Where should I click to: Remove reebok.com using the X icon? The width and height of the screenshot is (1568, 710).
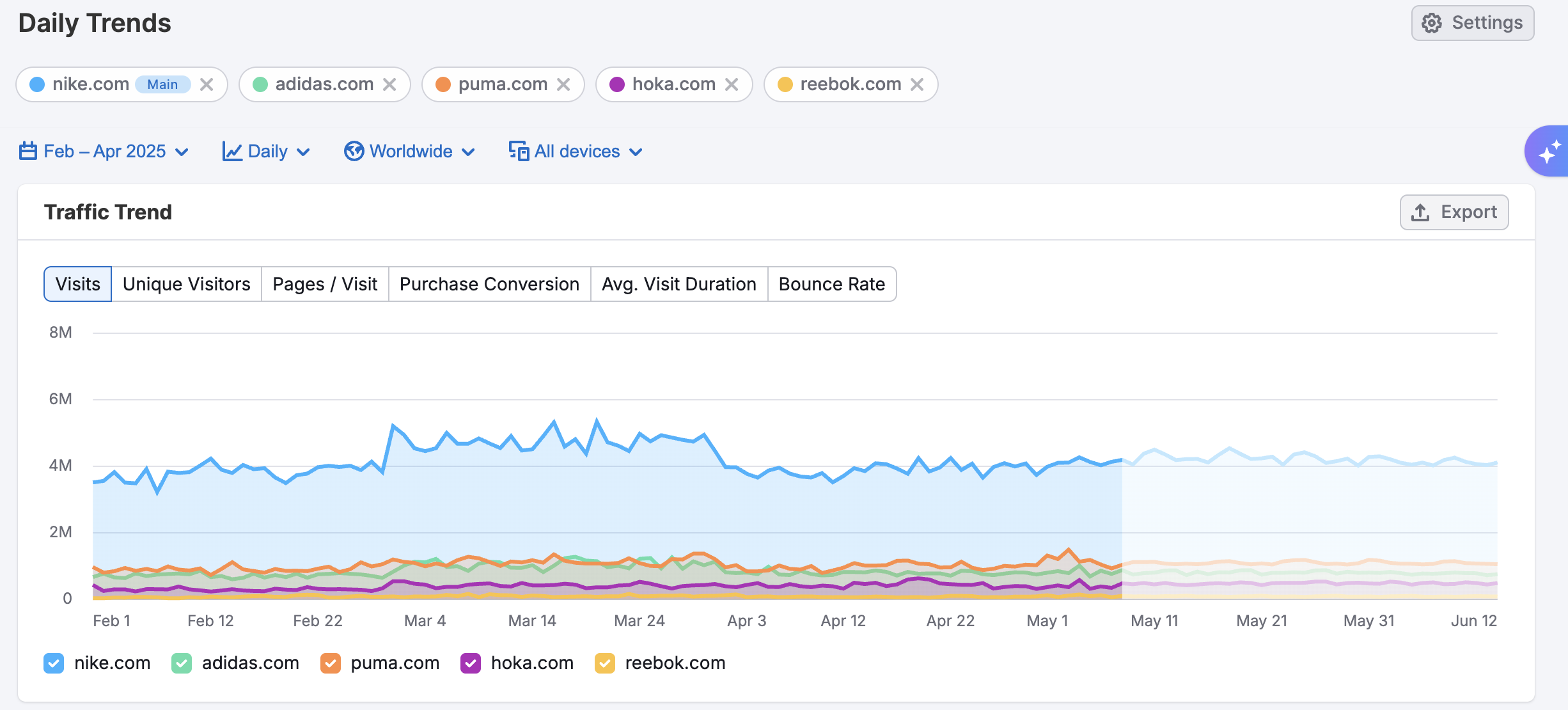coord(917,84)
